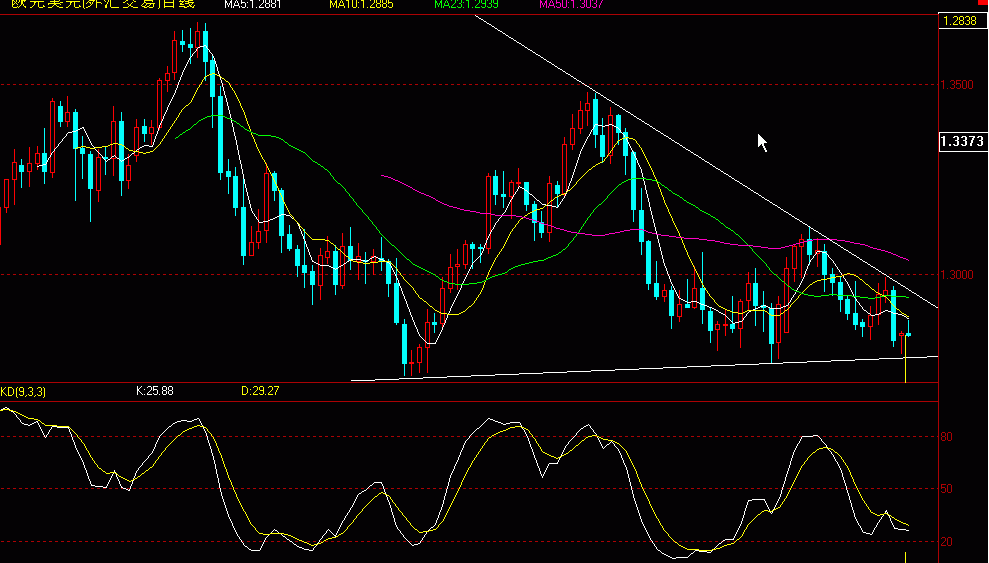Click the 1.2838 price box on the axis
989x563 pixels.
962,21
